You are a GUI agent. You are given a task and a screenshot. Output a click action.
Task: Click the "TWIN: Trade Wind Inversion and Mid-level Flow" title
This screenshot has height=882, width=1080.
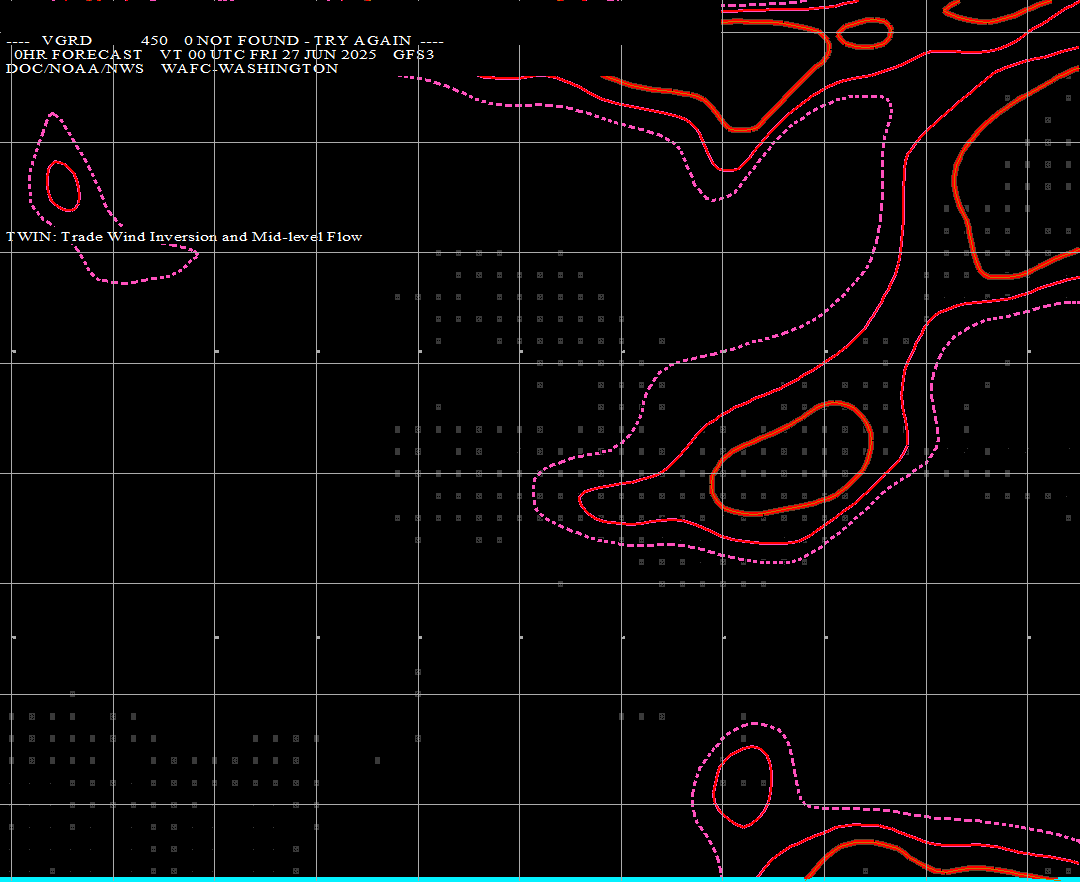click(x=184, y=237)
